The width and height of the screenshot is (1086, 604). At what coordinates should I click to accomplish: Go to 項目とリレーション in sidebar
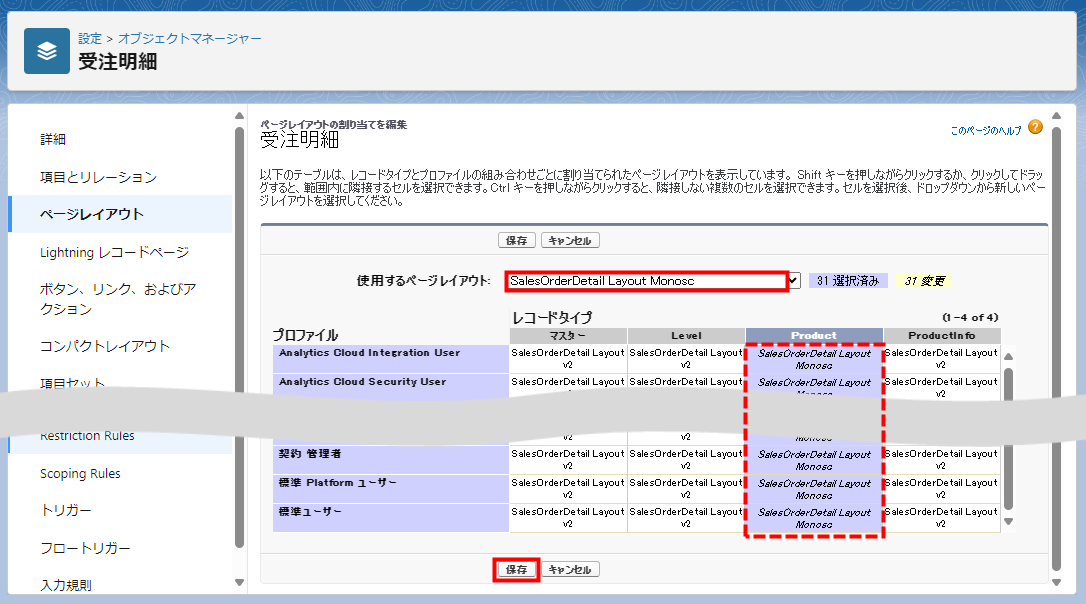click(98, 177)
